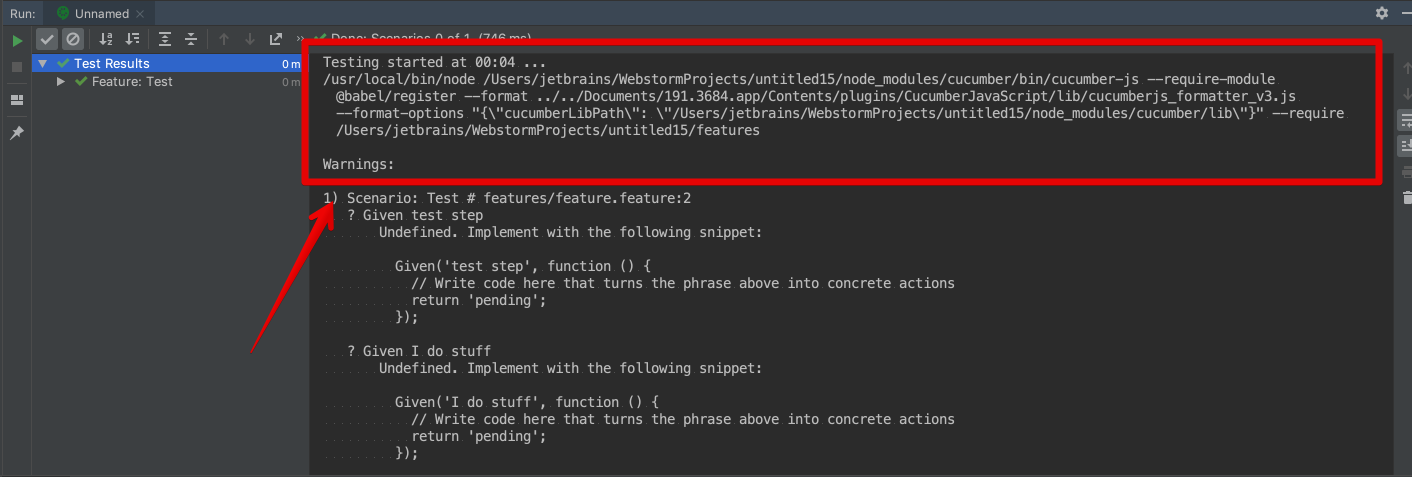Collapse all test tree nodes
This screenshot has width=1412, height=477.
[191, 39]
